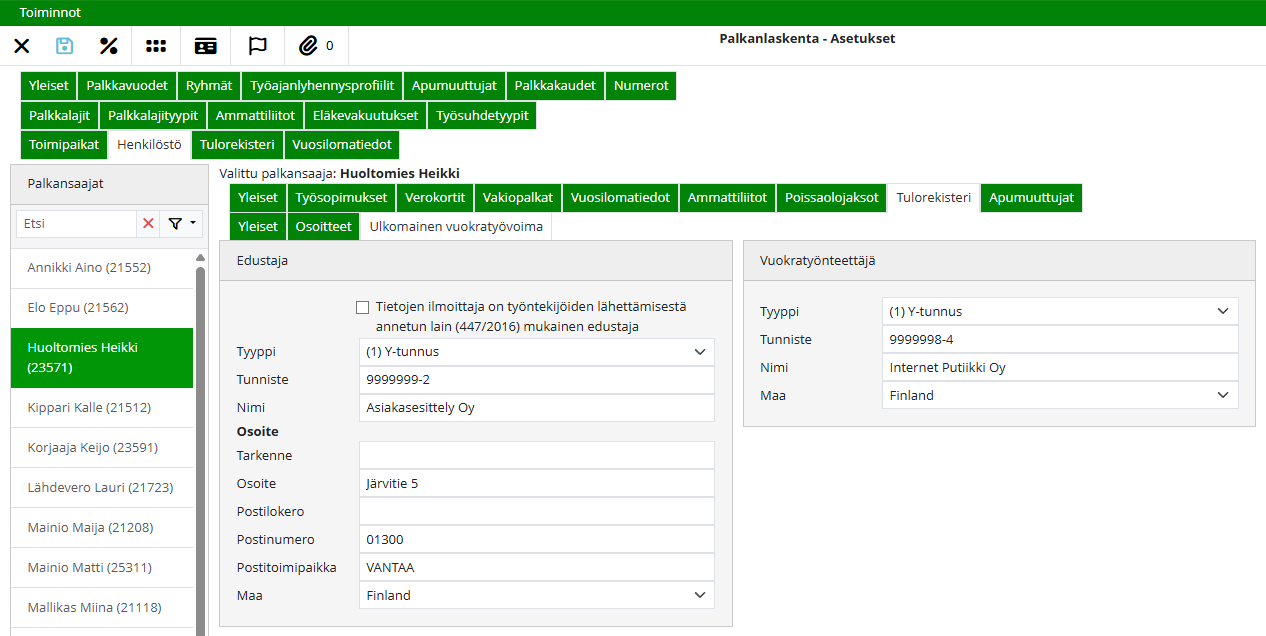Switch to Palkkalajit tab
This screenshot has height=636, width=1266.
coord(59,115)
